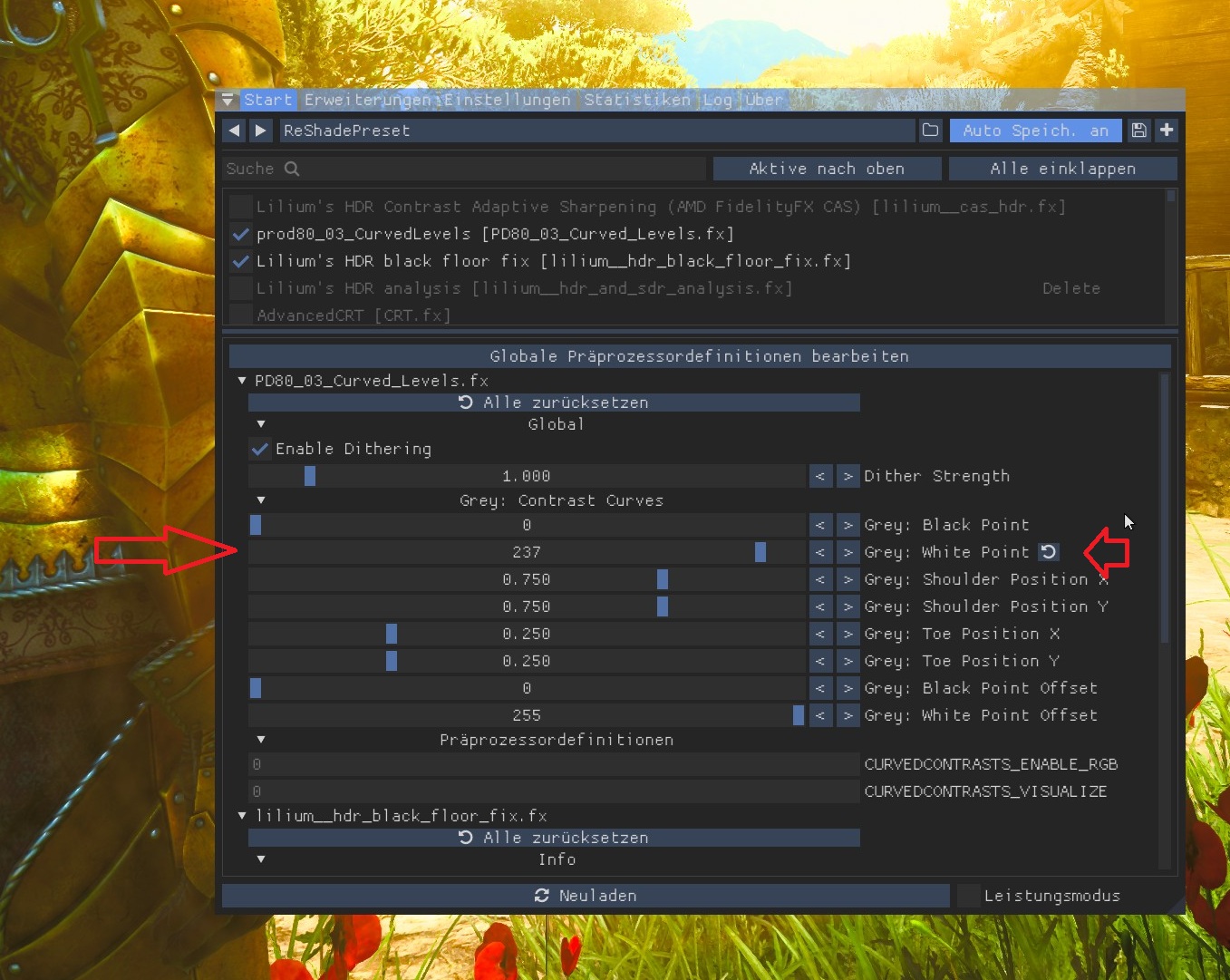This screenshot has height=980, width=1230.
Task: Enable Lilium's HDR analysis effect checkbox
Action: [x=240, y=288]
